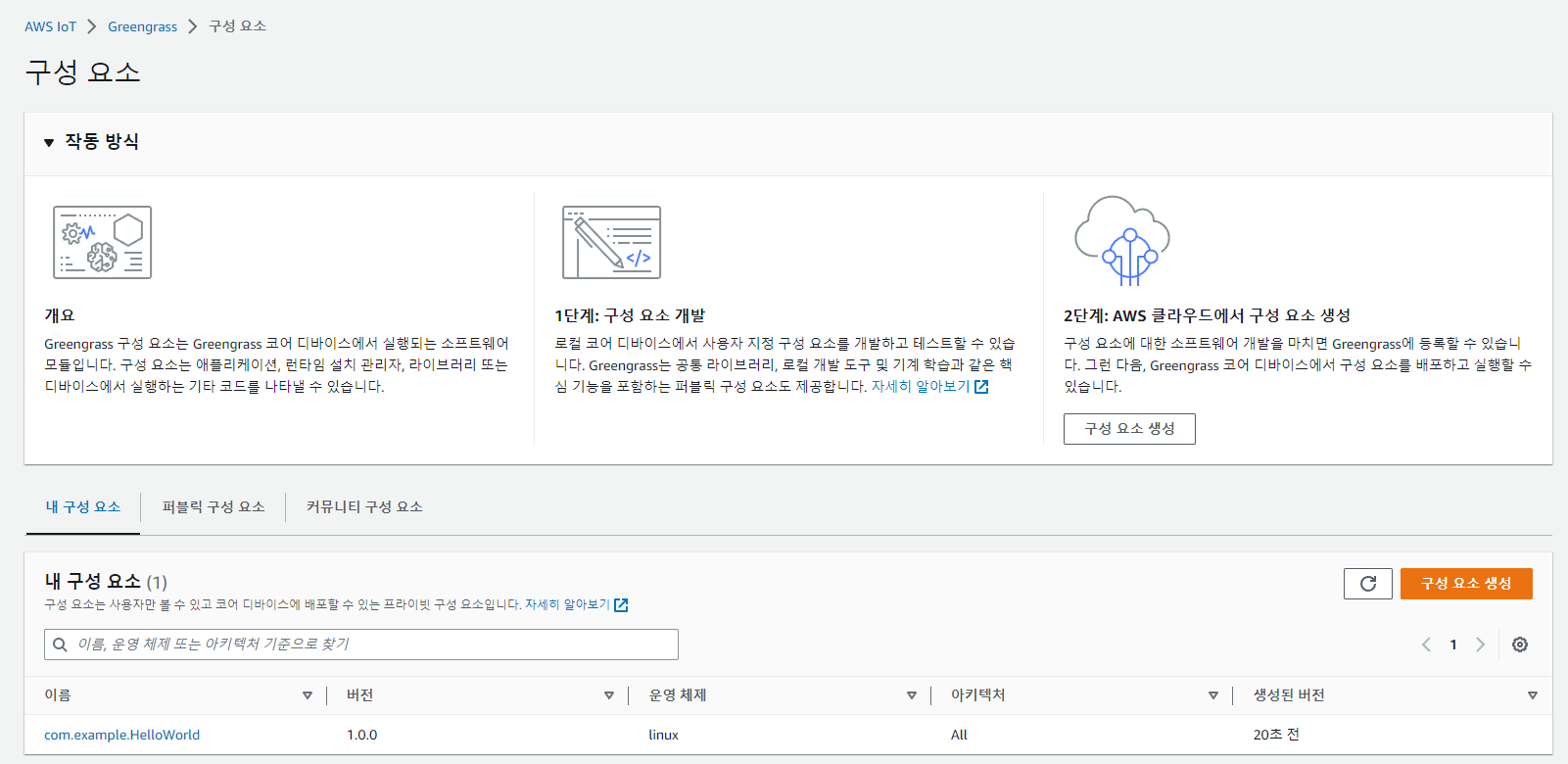Click the 버전 column header text
1568x764 pixels.
point(360,695)
